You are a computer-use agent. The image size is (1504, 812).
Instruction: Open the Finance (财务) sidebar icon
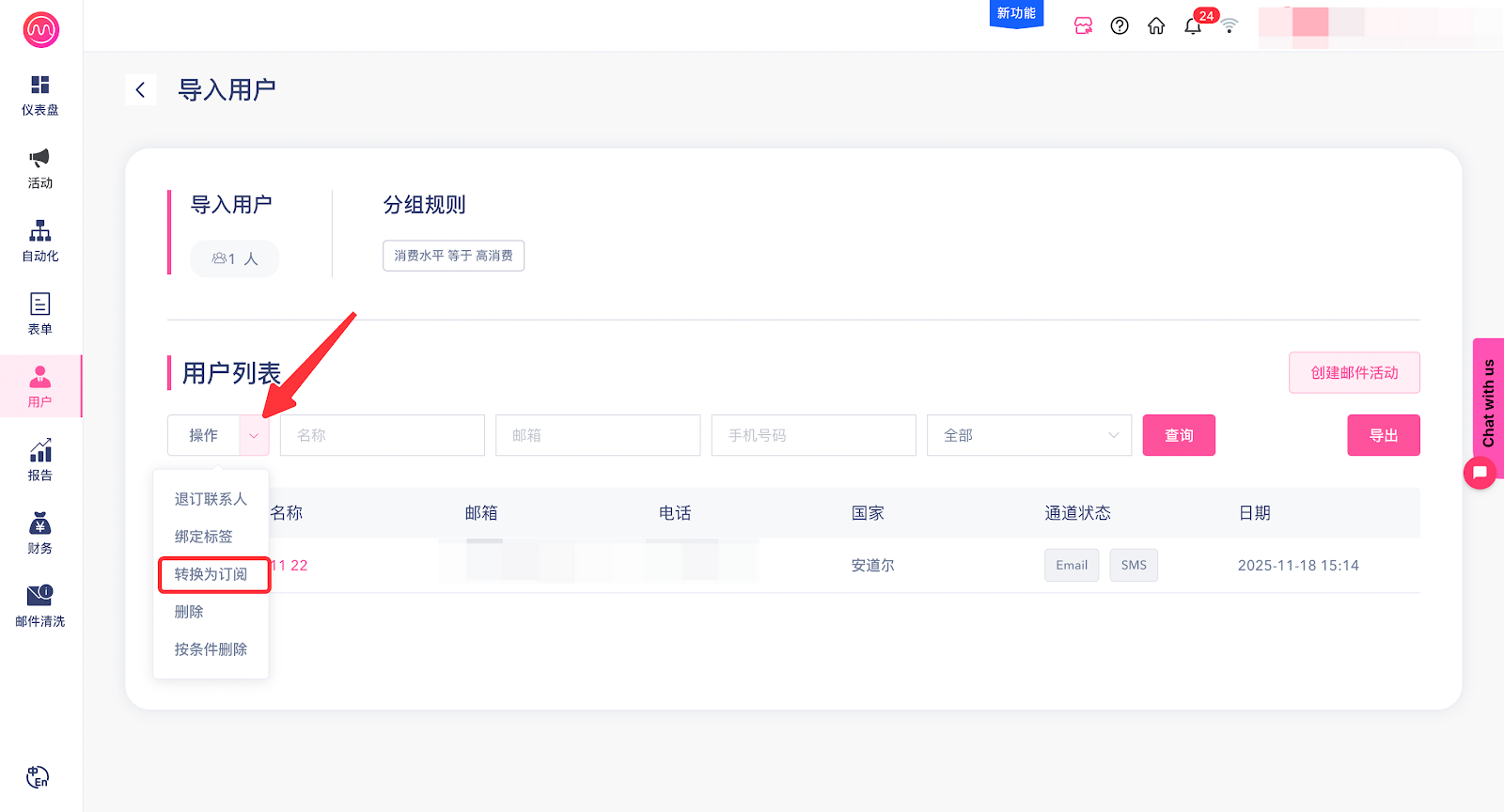tap(40, 533)
